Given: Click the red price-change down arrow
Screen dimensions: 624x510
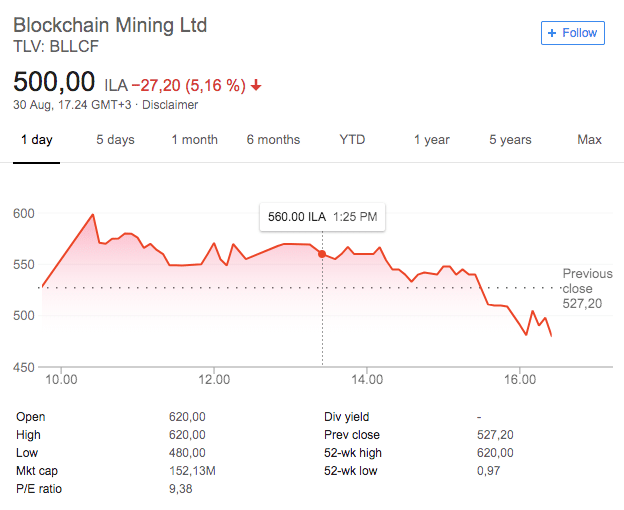Looking at the screenshot, I should 256,86.
